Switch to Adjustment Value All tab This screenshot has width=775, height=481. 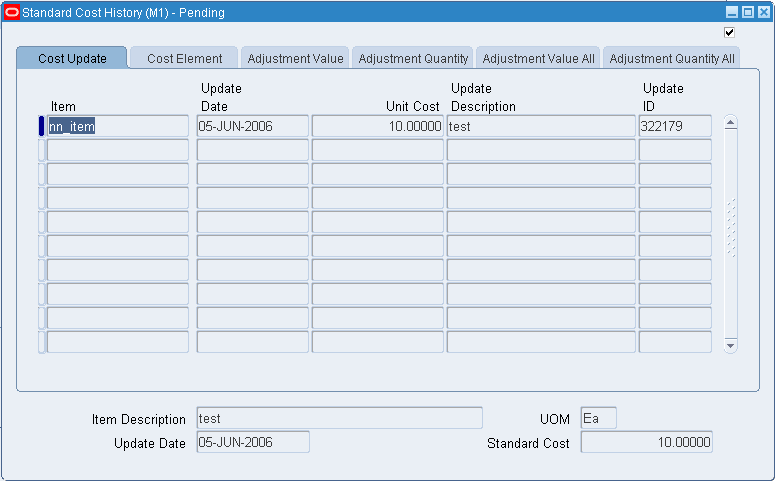(x=538, y=58)
